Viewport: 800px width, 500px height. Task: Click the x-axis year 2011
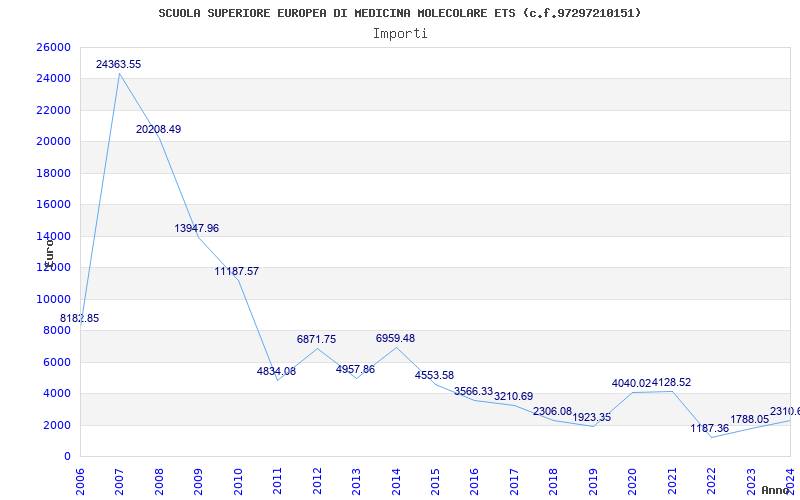[x=278, y=480]
